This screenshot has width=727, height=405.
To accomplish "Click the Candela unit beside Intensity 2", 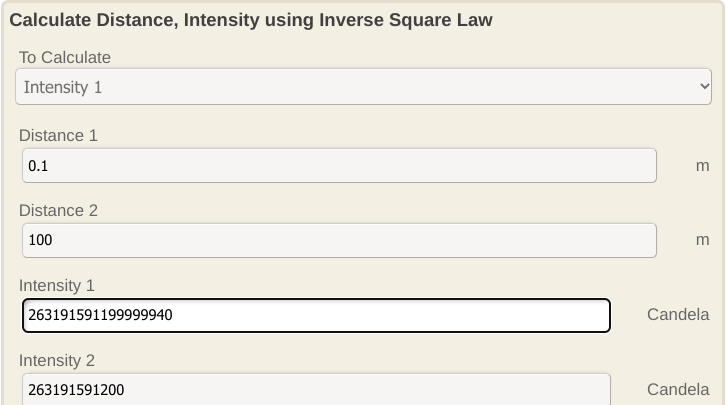I will 678,389.
